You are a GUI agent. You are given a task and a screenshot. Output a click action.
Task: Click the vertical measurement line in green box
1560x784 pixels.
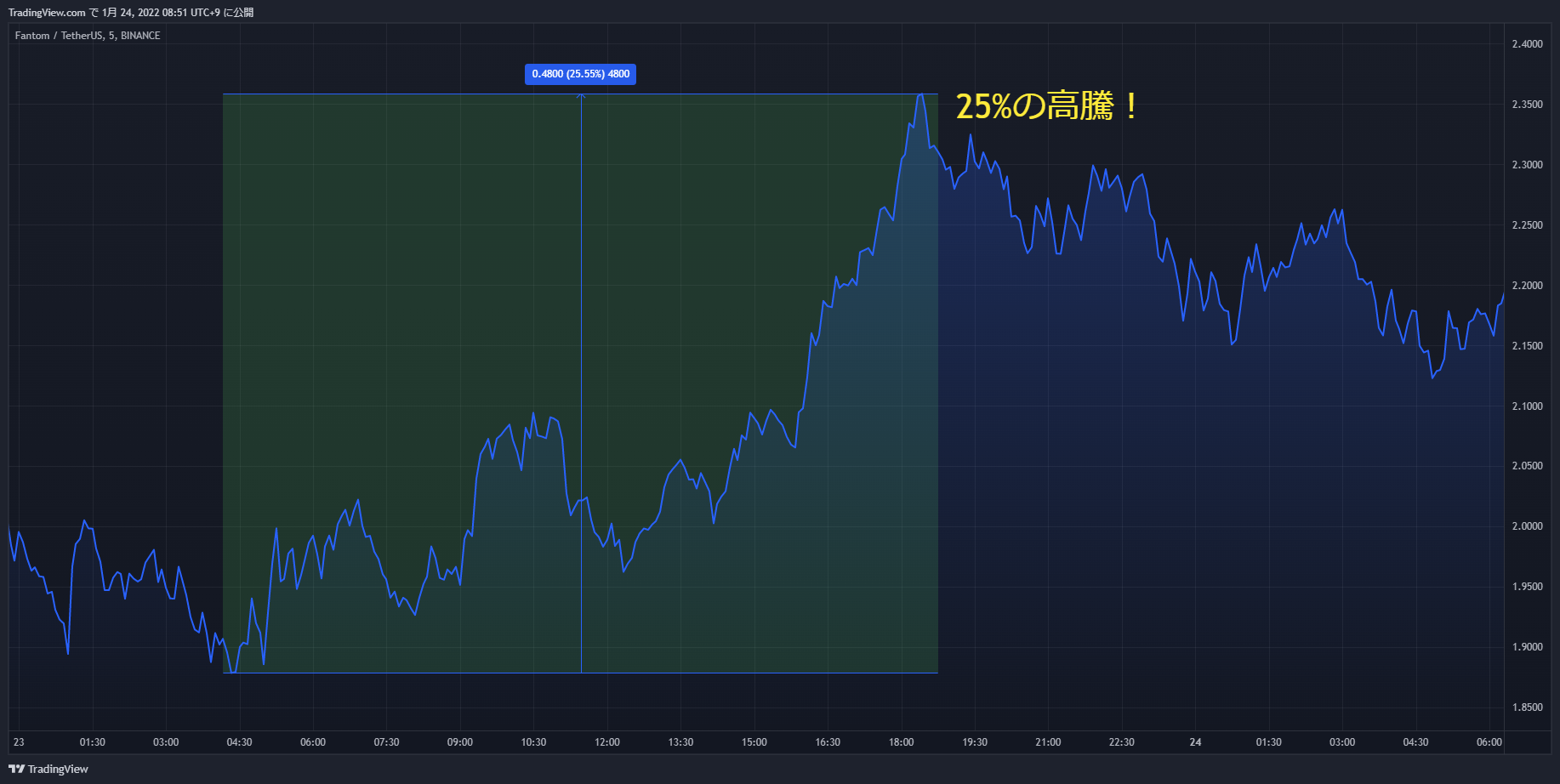pos(581,383)
